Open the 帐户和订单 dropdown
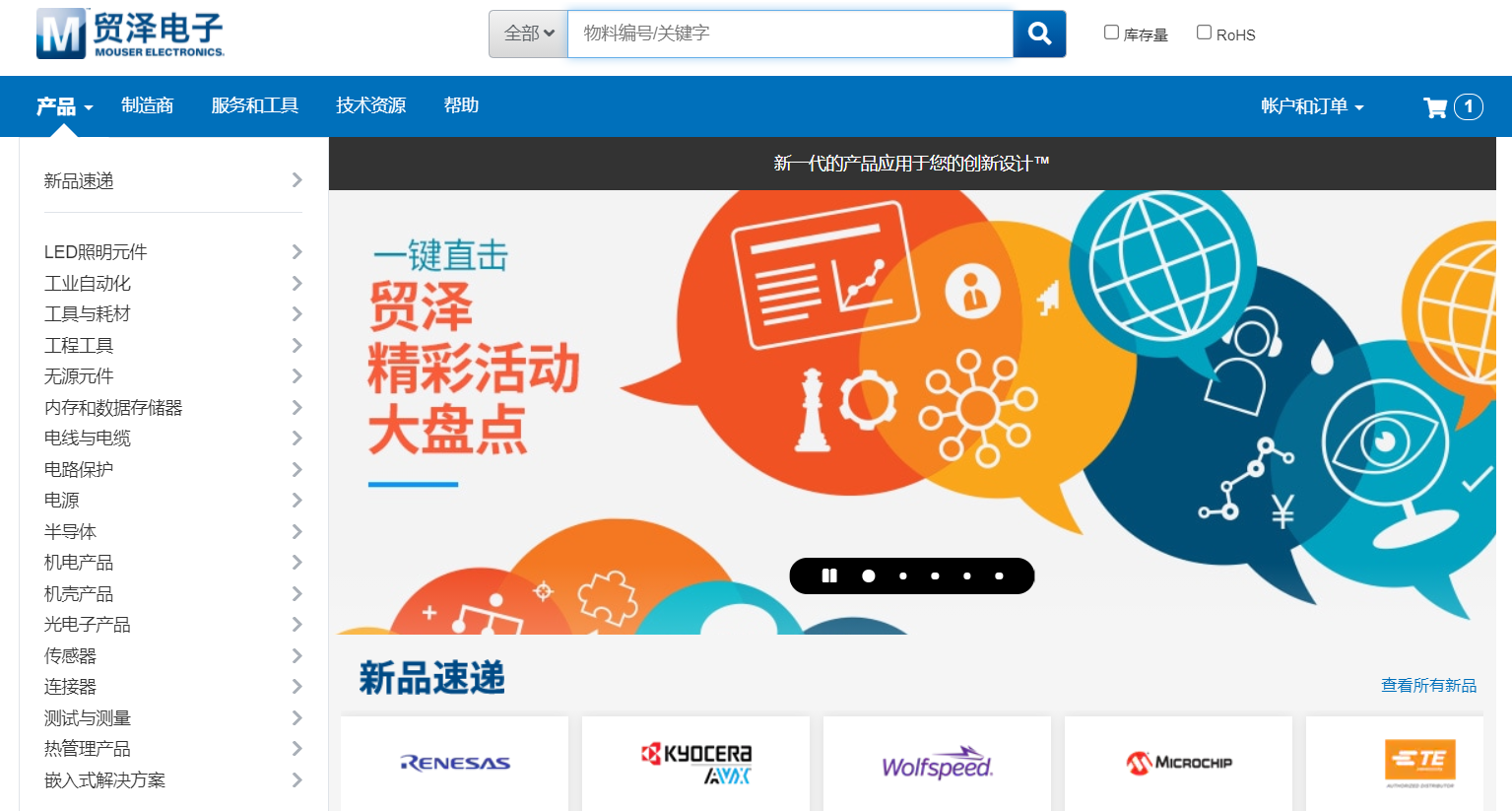 tap(1312, 106)
